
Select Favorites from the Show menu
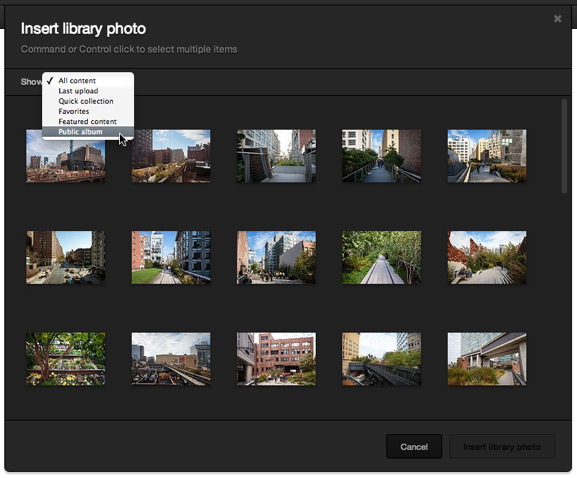coord(88,111)
